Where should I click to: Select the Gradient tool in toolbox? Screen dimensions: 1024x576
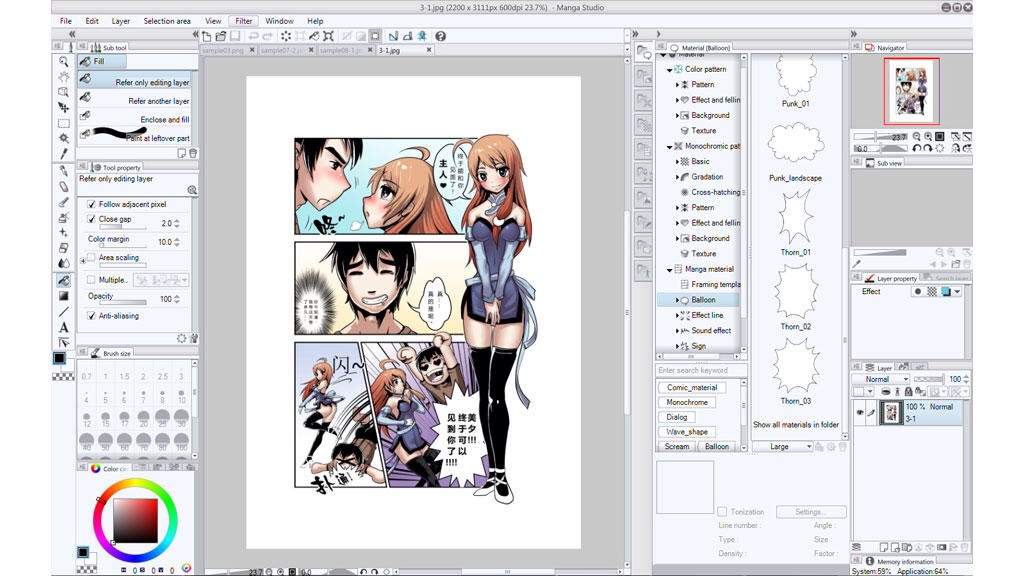click(63, 296)
